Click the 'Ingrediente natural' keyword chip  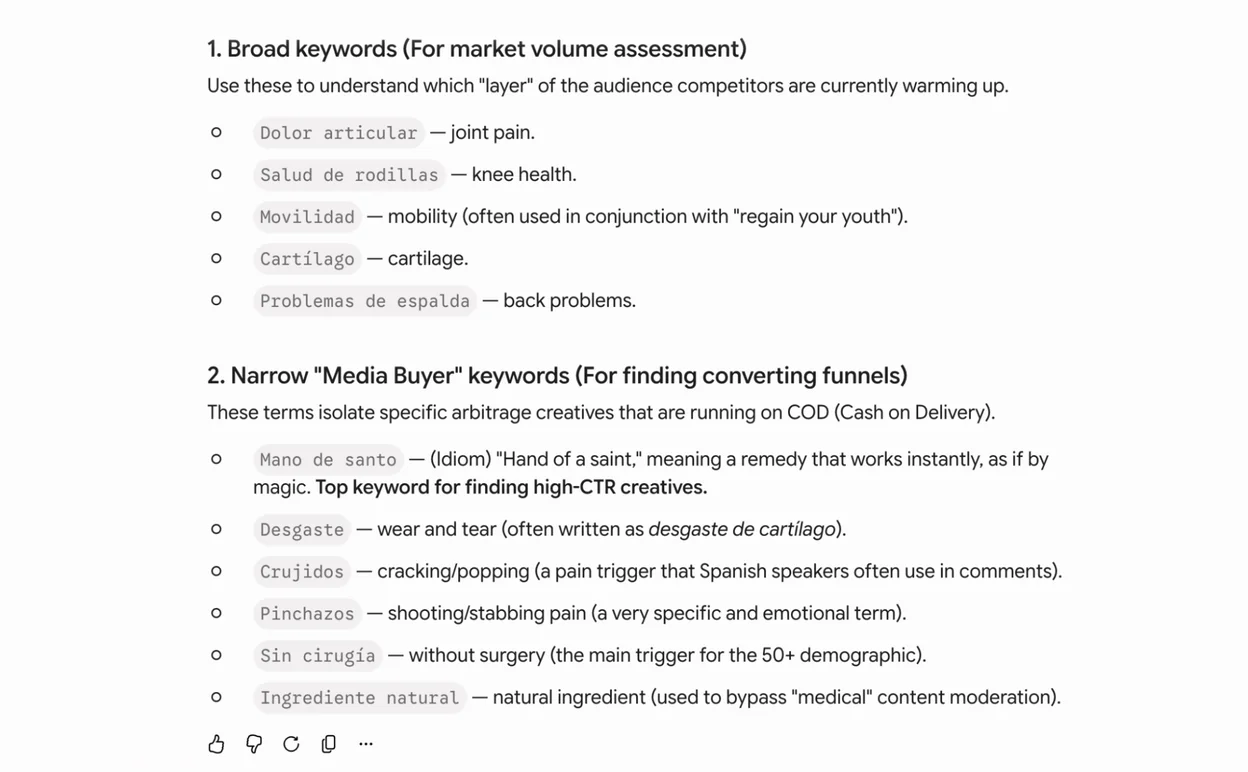(360, 697)
